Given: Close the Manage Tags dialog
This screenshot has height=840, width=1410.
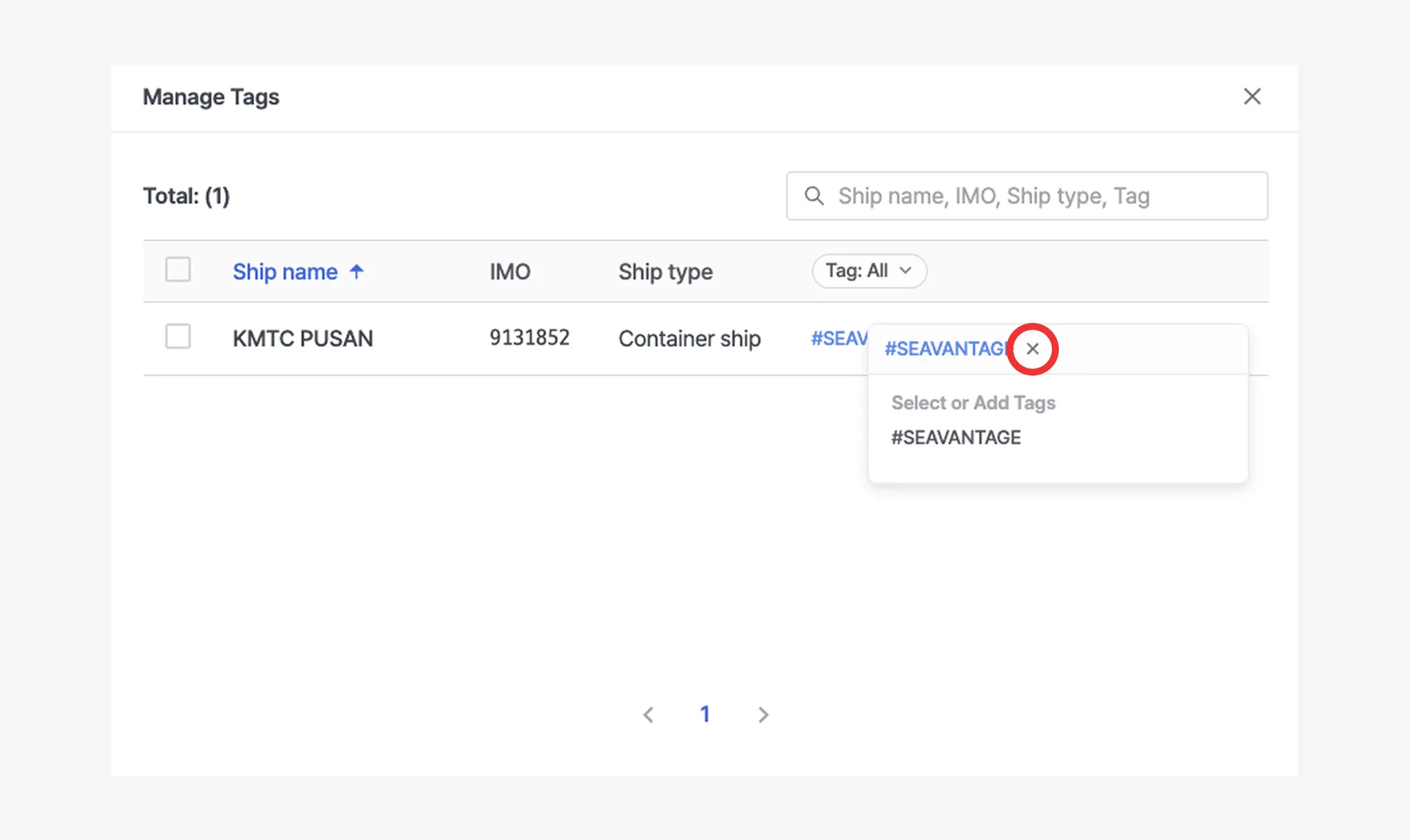Looking at the screenshot, I should pyautogui.click(x=1252, y=96).
